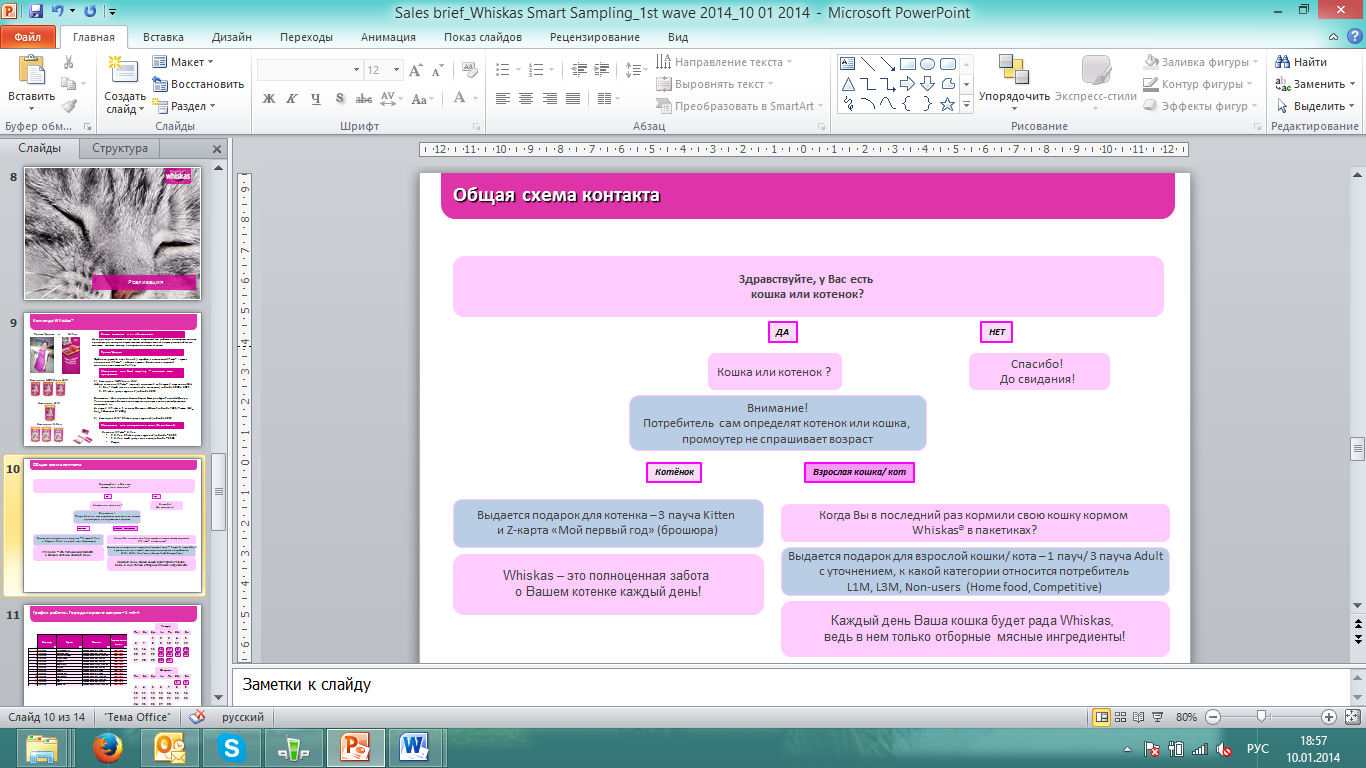Click the zoom slider handle

1262,717
